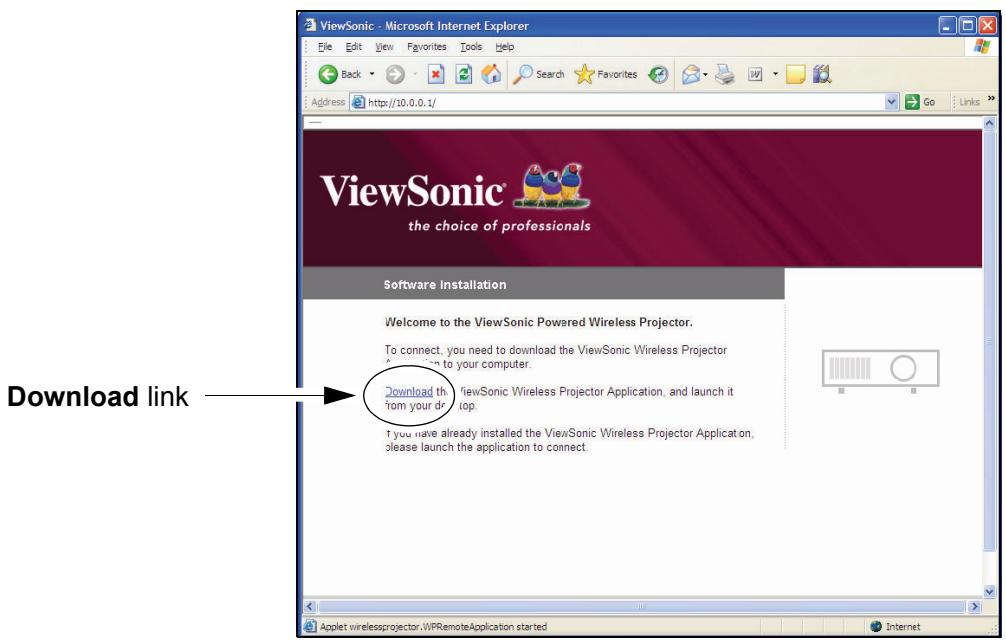
Task: Click the status text Applet wirelessprojector.WPRemoteApplication started
Action: pos(433,626)
